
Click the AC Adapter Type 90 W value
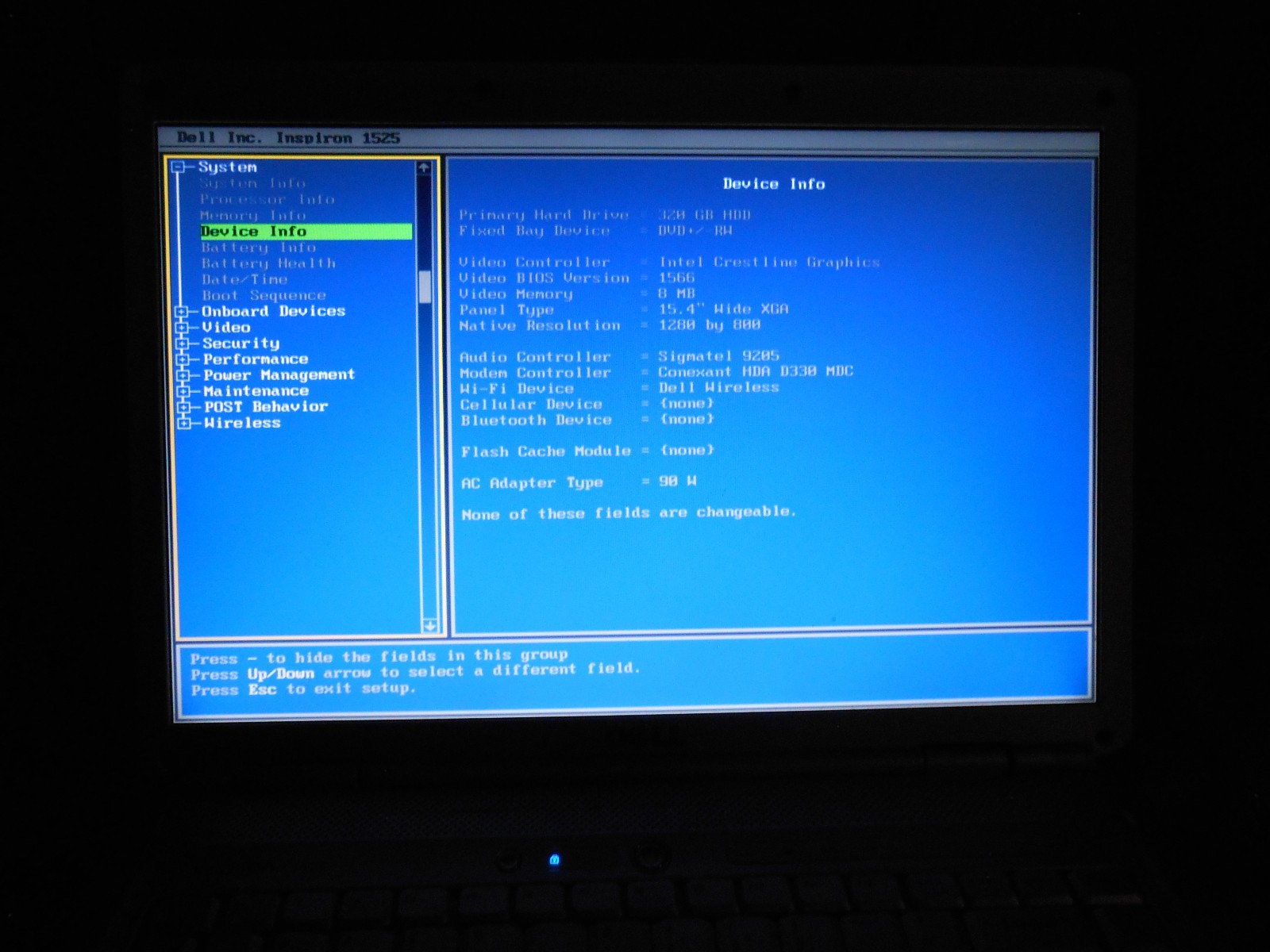(x=678, y=481)
